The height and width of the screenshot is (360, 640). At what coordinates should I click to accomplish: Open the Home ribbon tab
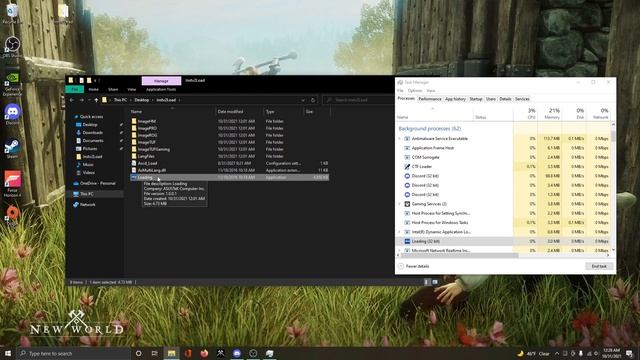coord(93,89)
